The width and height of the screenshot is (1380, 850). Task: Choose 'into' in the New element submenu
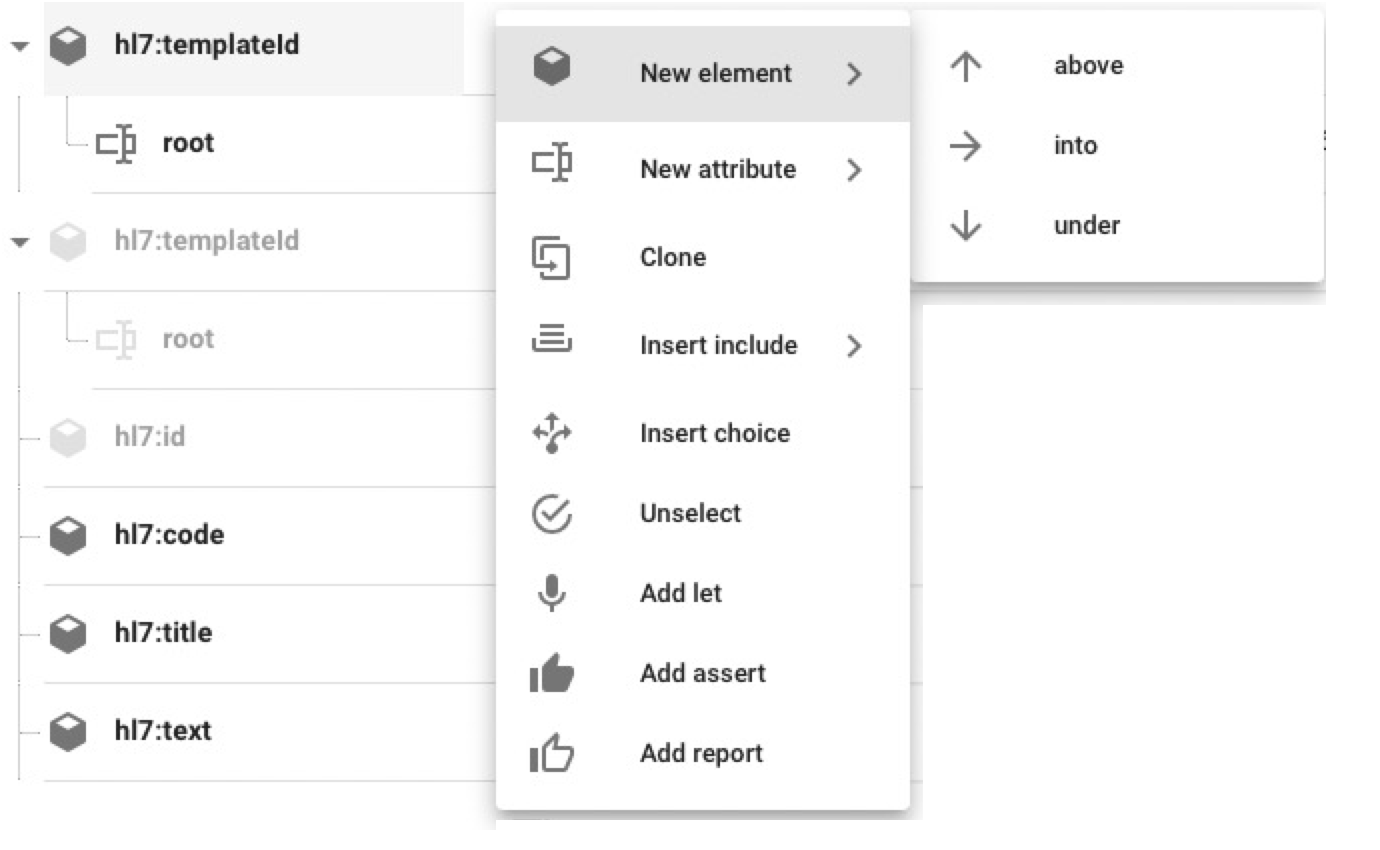point(1075,146)
